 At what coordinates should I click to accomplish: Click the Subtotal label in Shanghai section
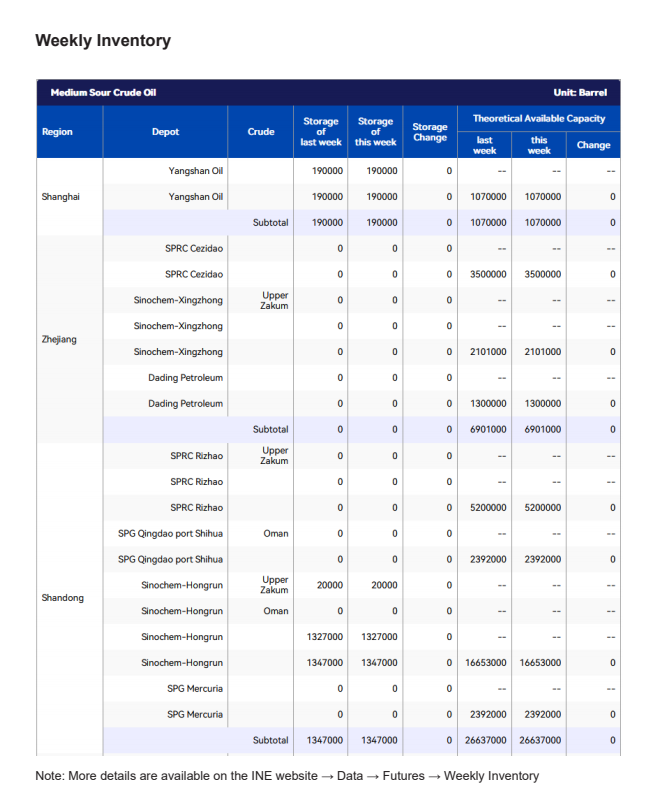[270, 223]
